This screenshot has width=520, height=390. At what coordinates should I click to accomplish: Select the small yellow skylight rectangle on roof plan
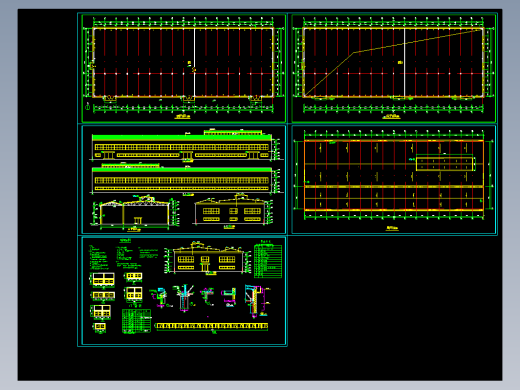point(445,164)
